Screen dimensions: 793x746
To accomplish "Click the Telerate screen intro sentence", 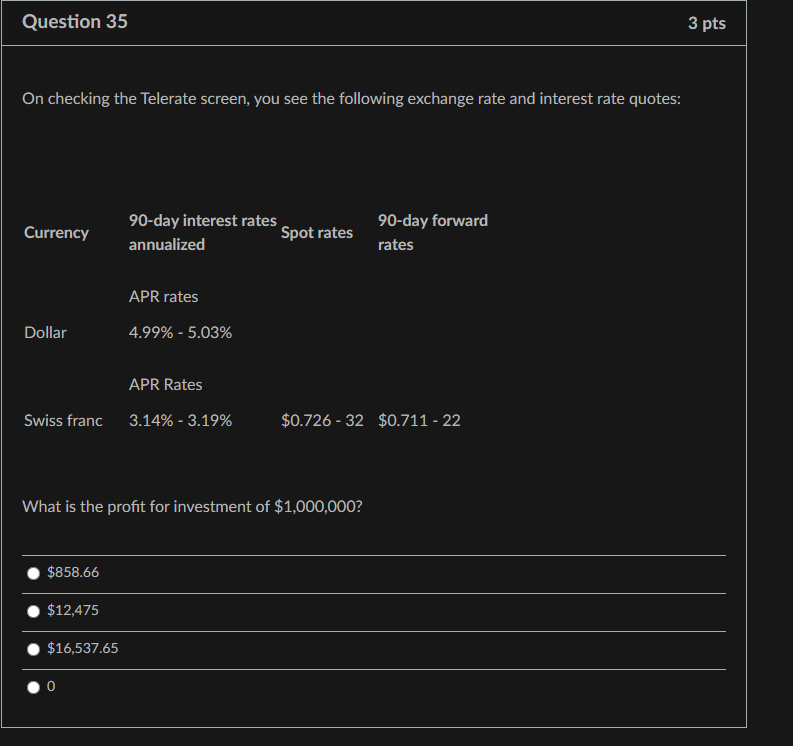I will click(351, 99).
